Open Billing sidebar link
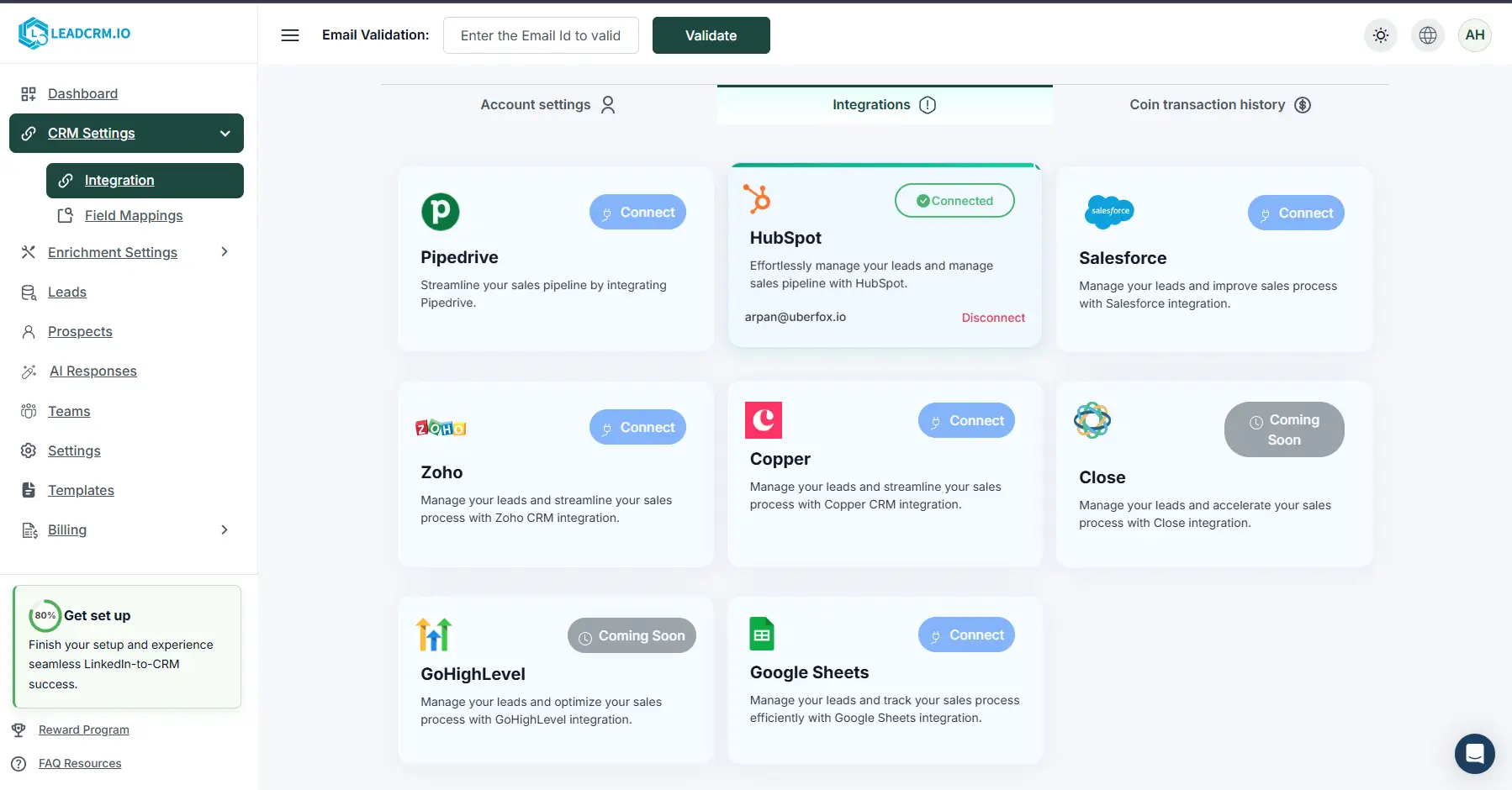Image resolution: width=1512 pixels, height=790 pixels. [x=67, y=529]
